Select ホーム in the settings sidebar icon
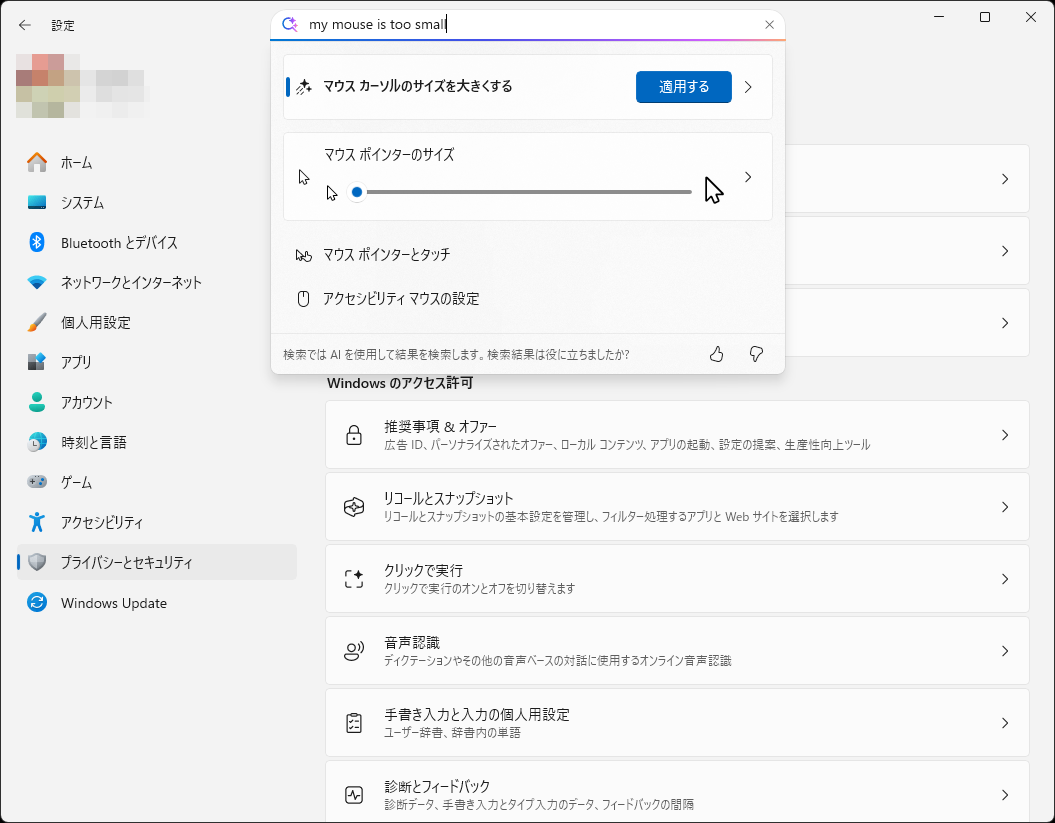This screenshot has width=1055, height=823. (x=36, y=162)
